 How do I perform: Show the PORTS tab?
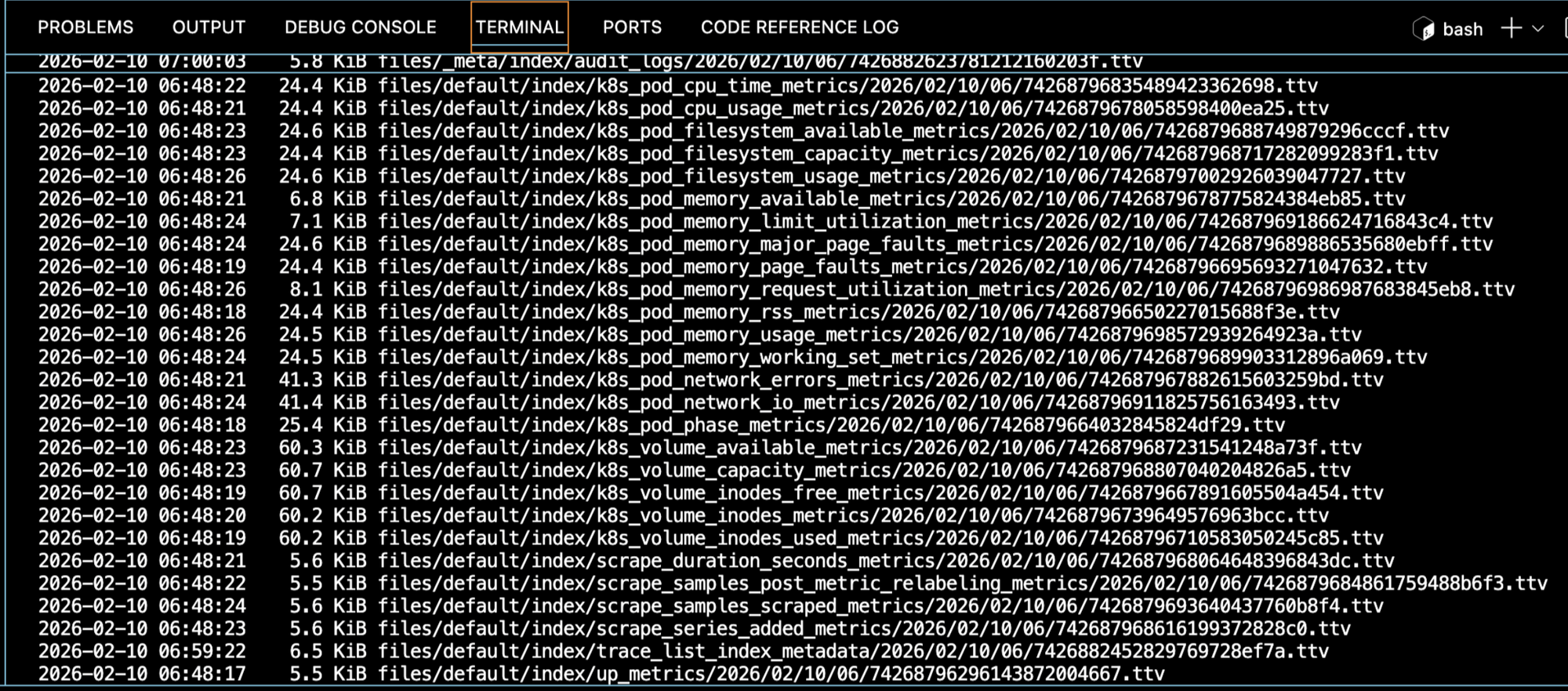tap(632, 27)
